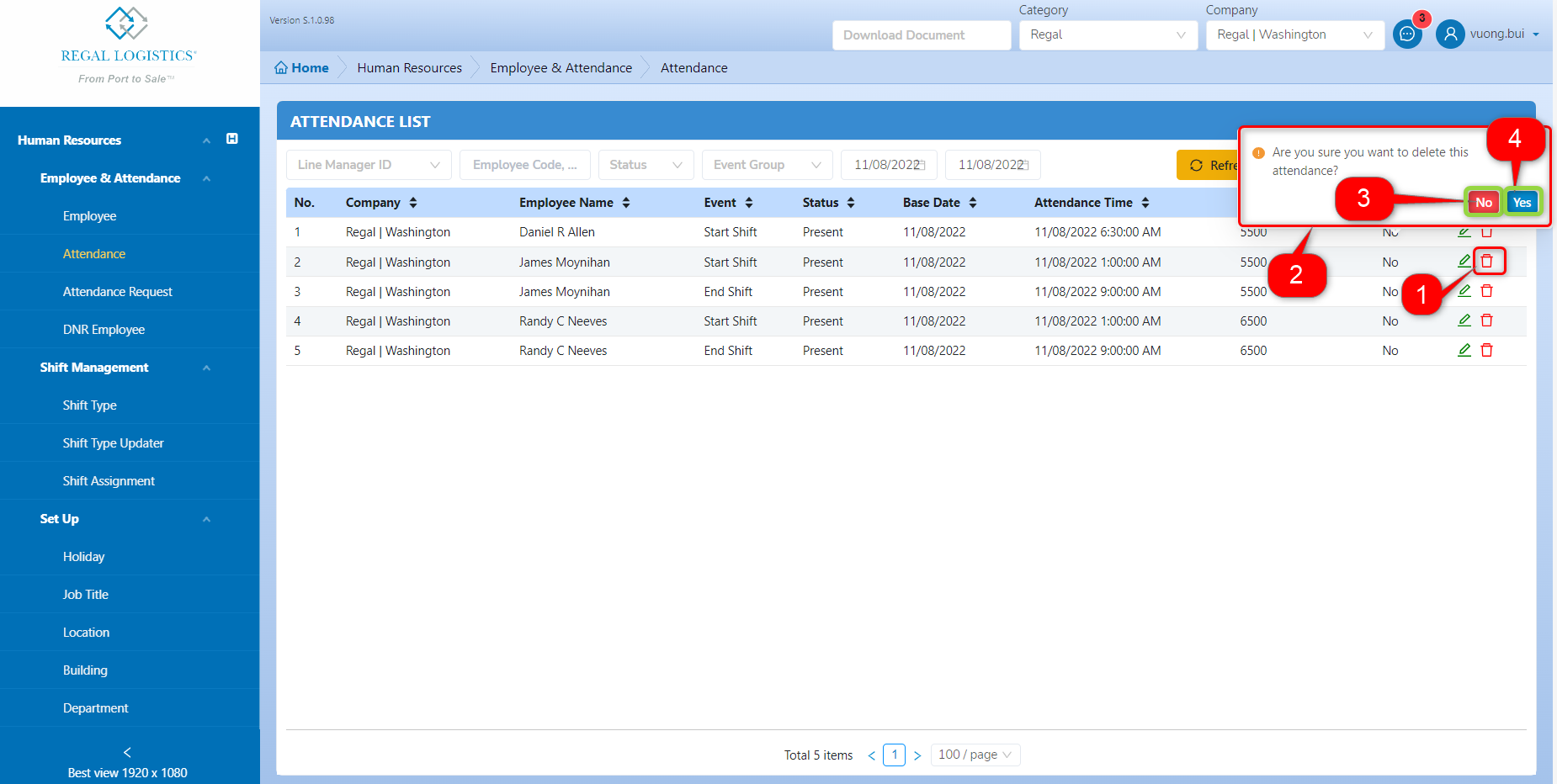Image resolution: width=1557 pixels, height=784 pixels.
Task: Open the Company Regal | Washington dropdown
Action: point(1295,34)
